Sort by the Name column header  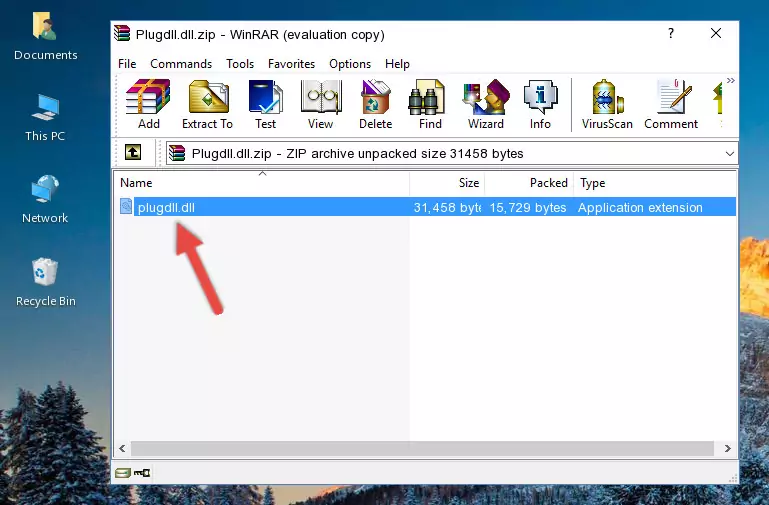pos(262,183)
